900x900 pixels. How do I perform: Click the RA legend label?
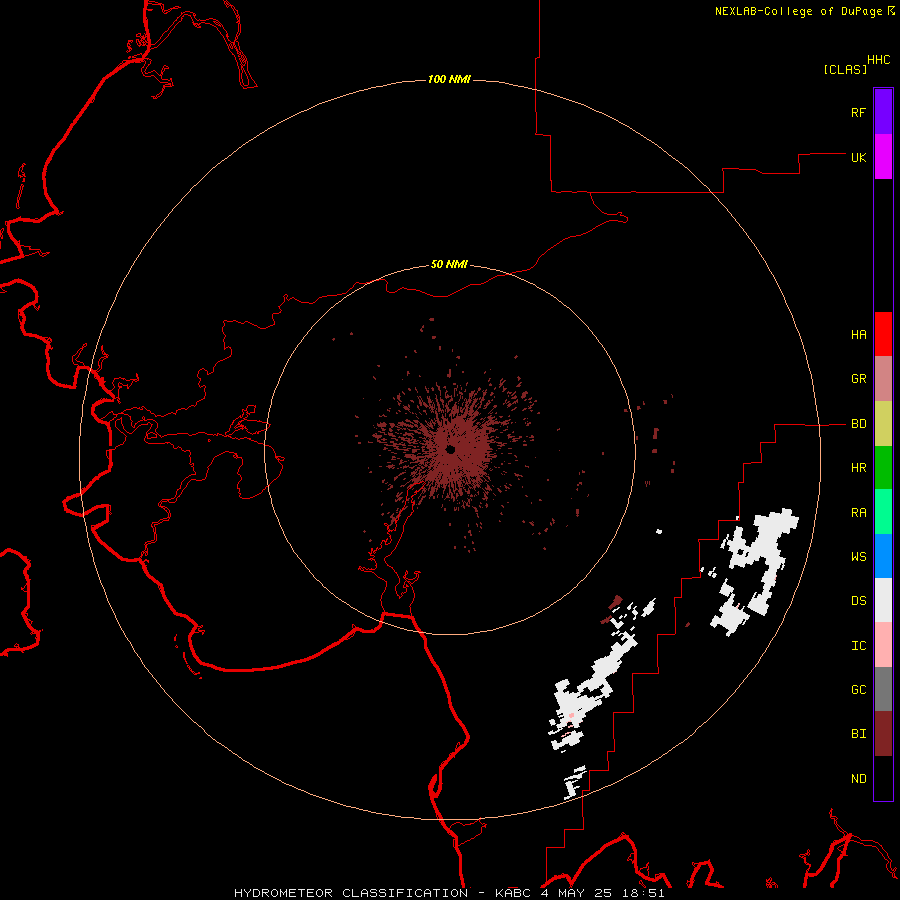click(x=859, y=513)
